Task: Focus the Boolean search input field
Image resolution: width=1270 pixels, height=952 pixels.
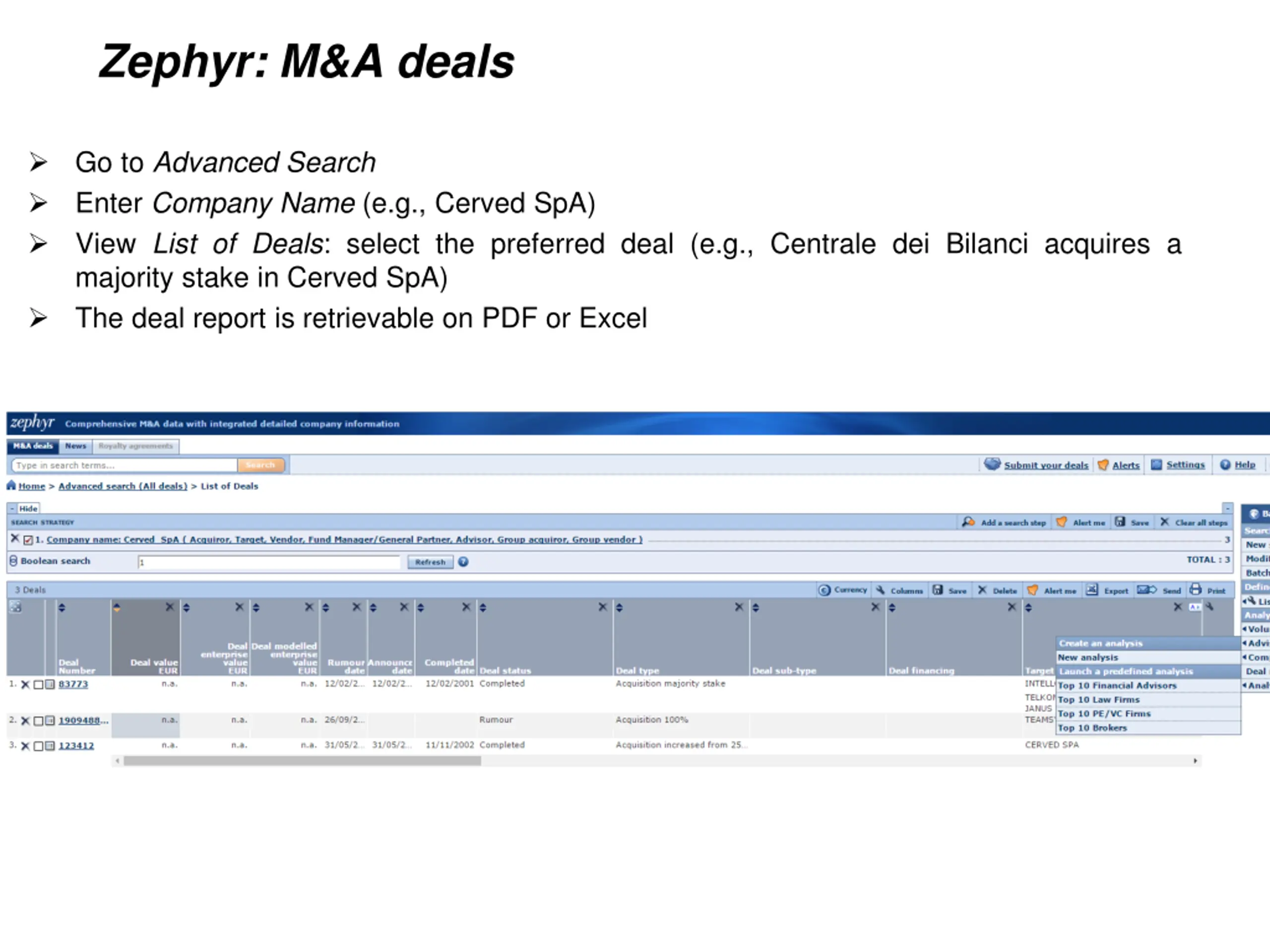Action: pyautogui.click(x=269, y=562)
